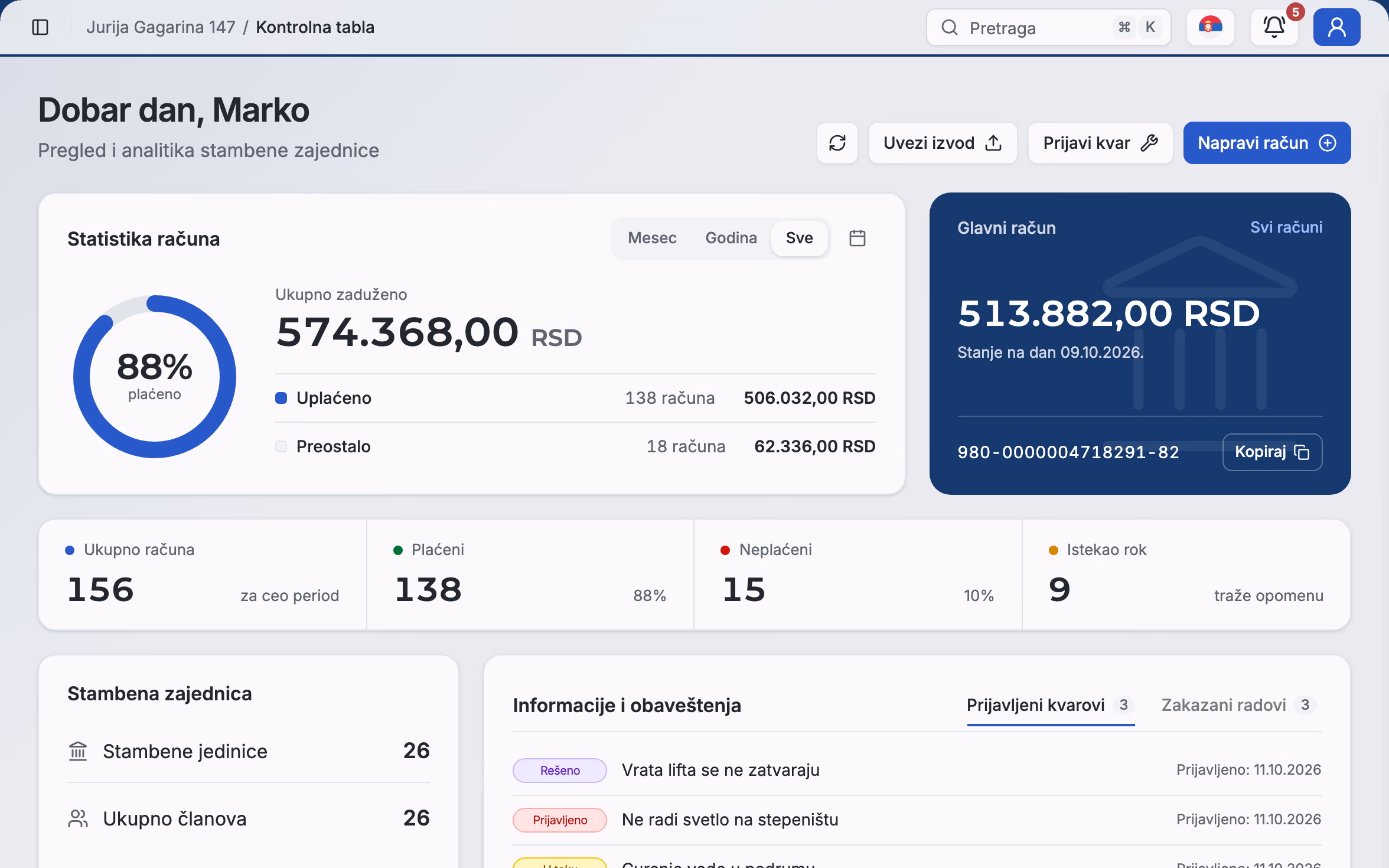Click the Kontrolna tabla breadcrumb text
1389x868 pixels.
coord(315,27)
